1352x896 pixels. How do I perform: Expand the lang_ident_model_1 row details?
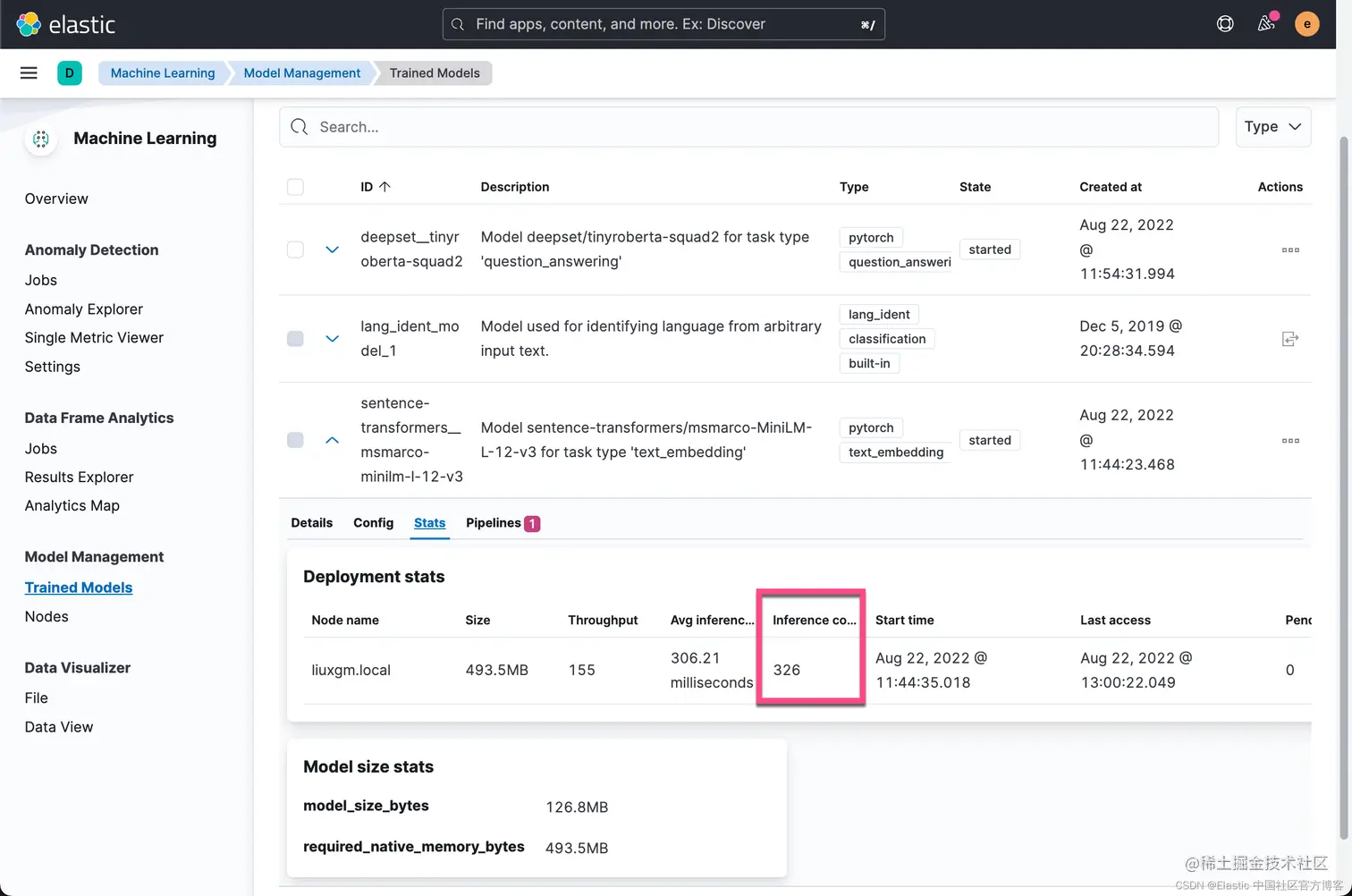tap(332, 339)
